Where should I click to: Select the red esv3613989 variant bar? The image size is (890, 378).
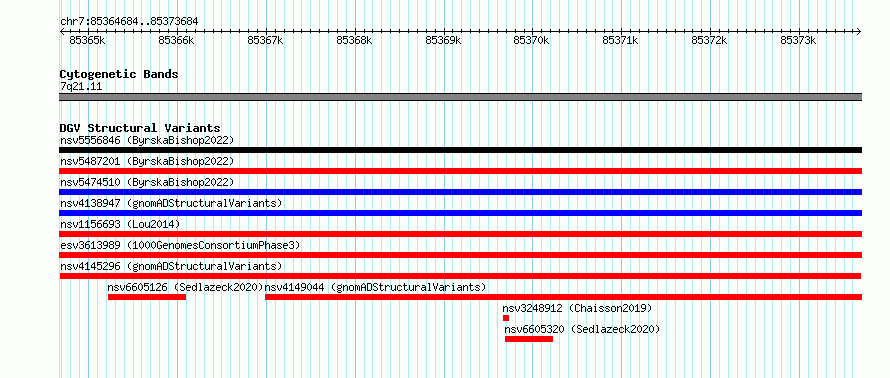(460, 255)
